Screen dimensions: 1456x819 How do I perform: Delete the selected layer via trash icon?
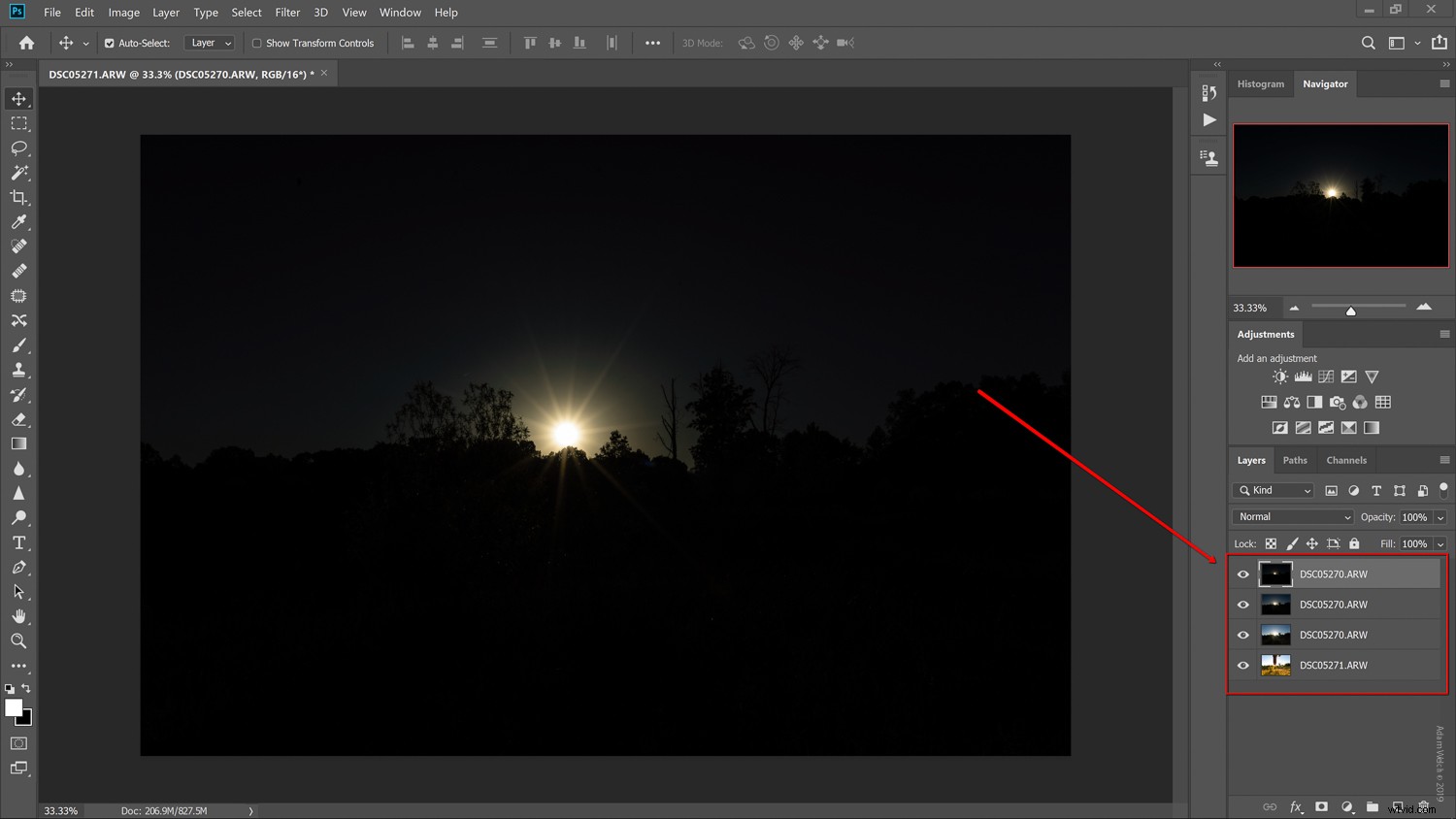point(1424,806)
